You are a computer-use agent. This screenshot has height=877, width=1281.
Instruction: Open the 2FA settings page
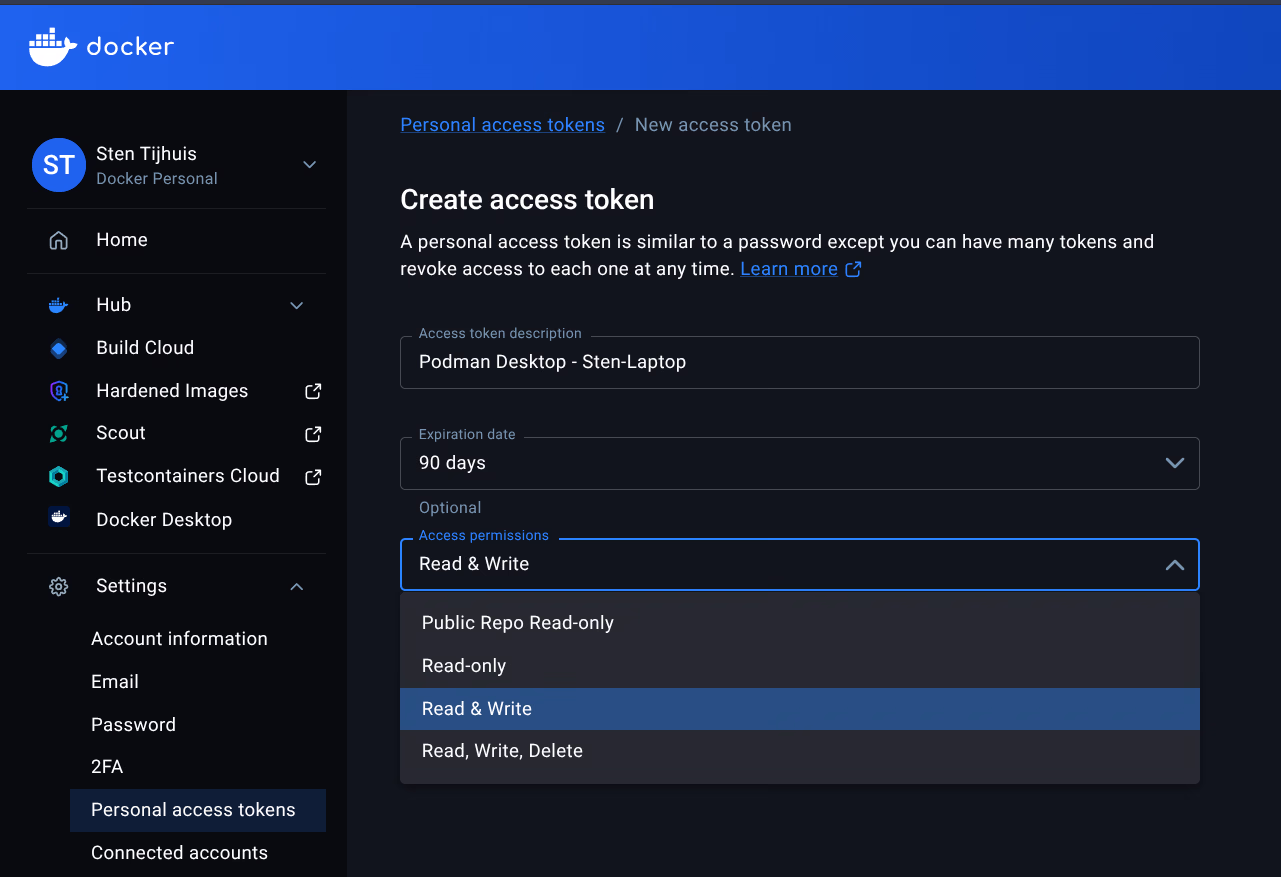tap(107, 767)
